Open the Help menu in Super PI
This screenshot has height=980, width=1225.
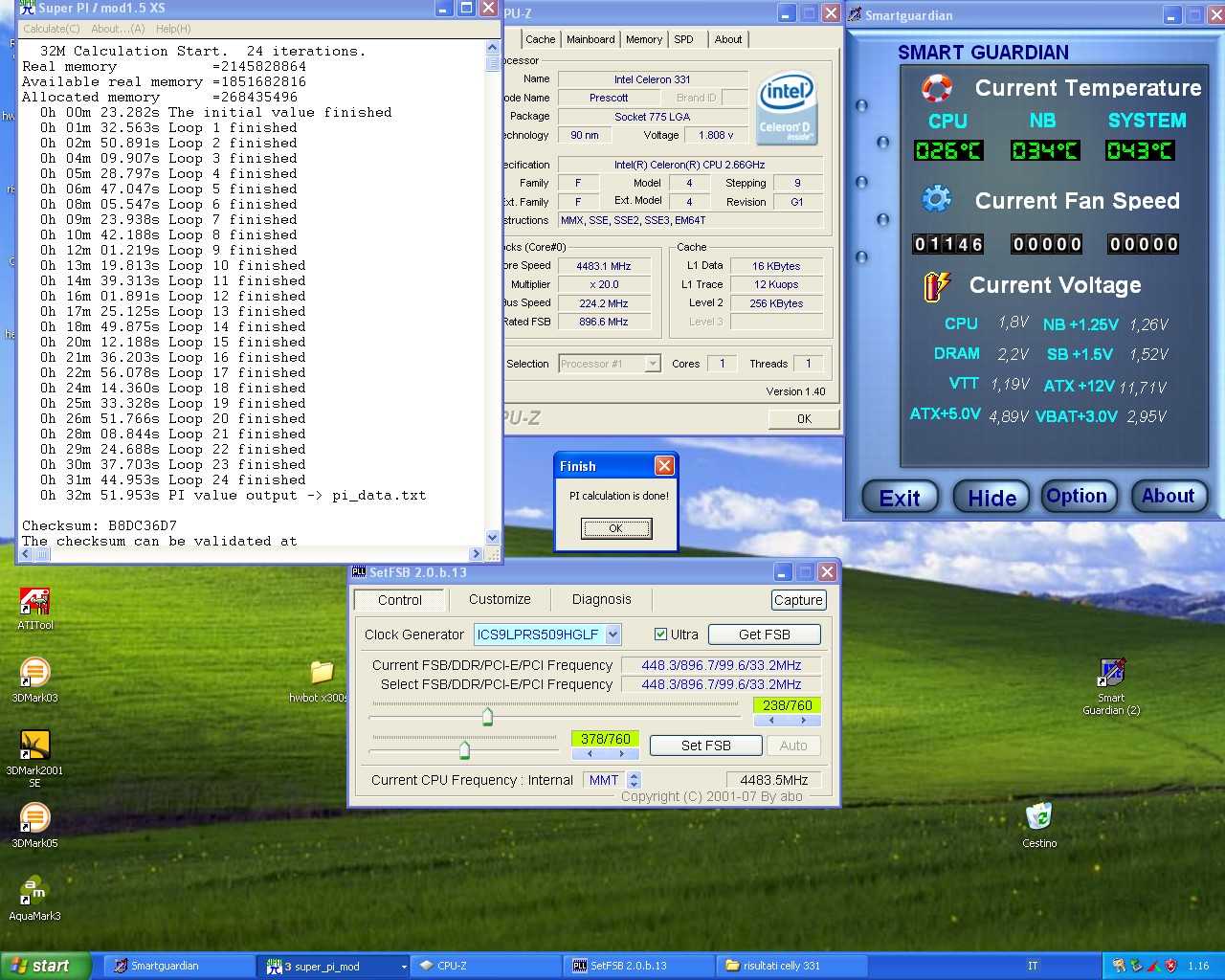(173, 29)
